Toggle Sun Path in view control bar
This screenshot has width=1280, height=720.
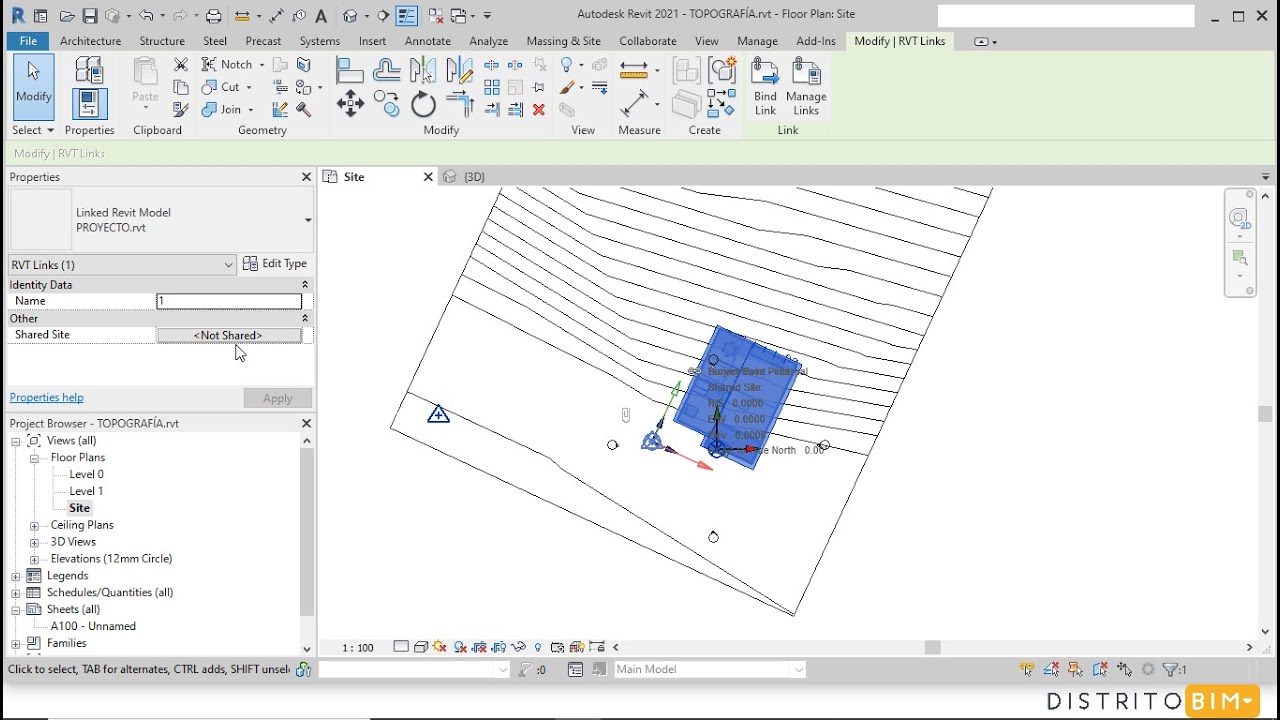pyautogui.click(x=440, y=647)
